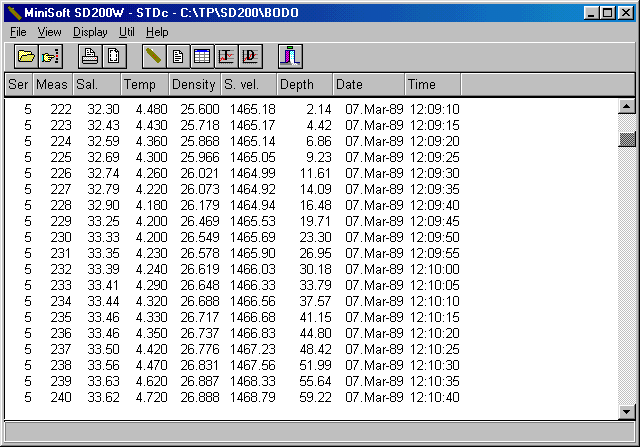Select depth value 14.09
The width and height of the screenshot is (640, 447).
[316, 189]
